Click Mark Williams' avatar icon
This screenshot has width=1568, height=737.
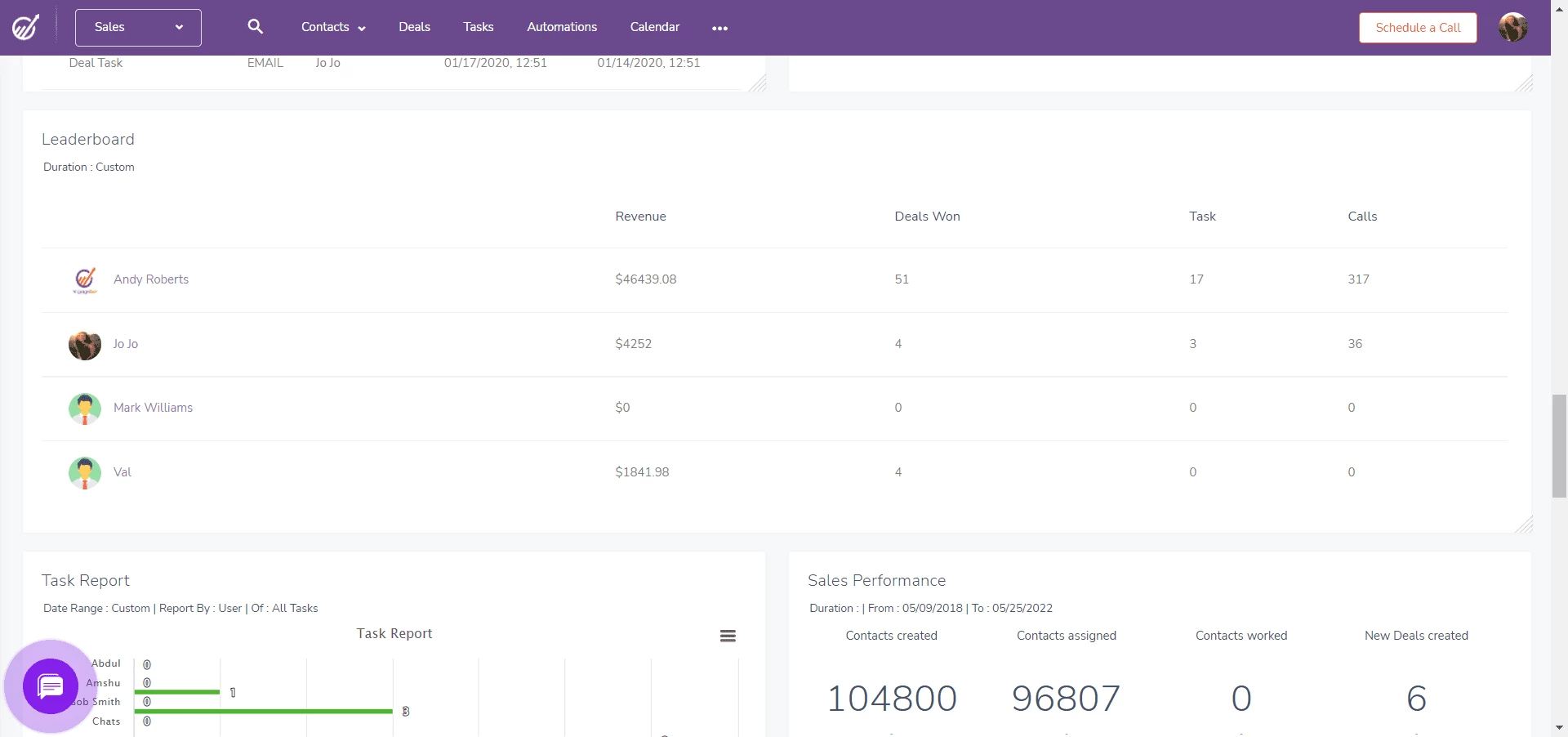pyautogui.click(x=85, y=409)
